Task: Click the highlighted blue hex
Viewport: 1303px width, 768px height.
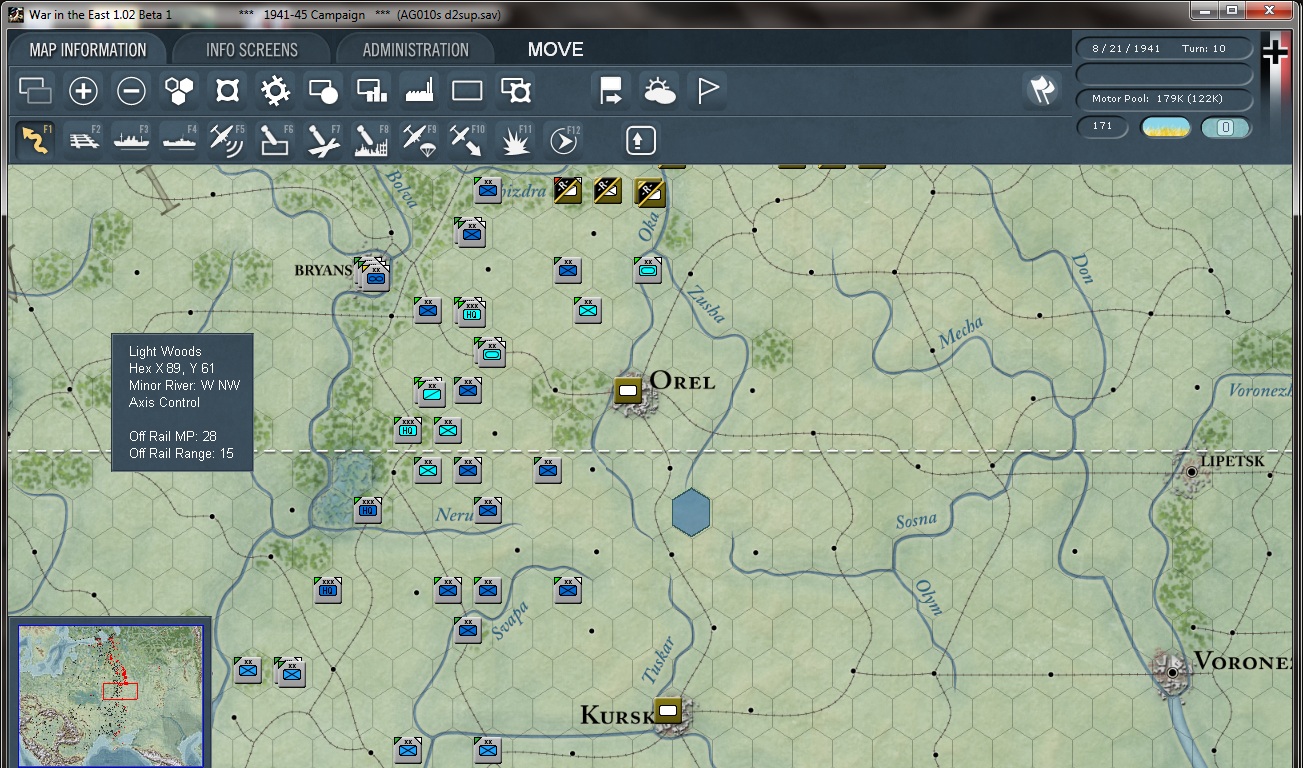Action: [x=691, y=512]
